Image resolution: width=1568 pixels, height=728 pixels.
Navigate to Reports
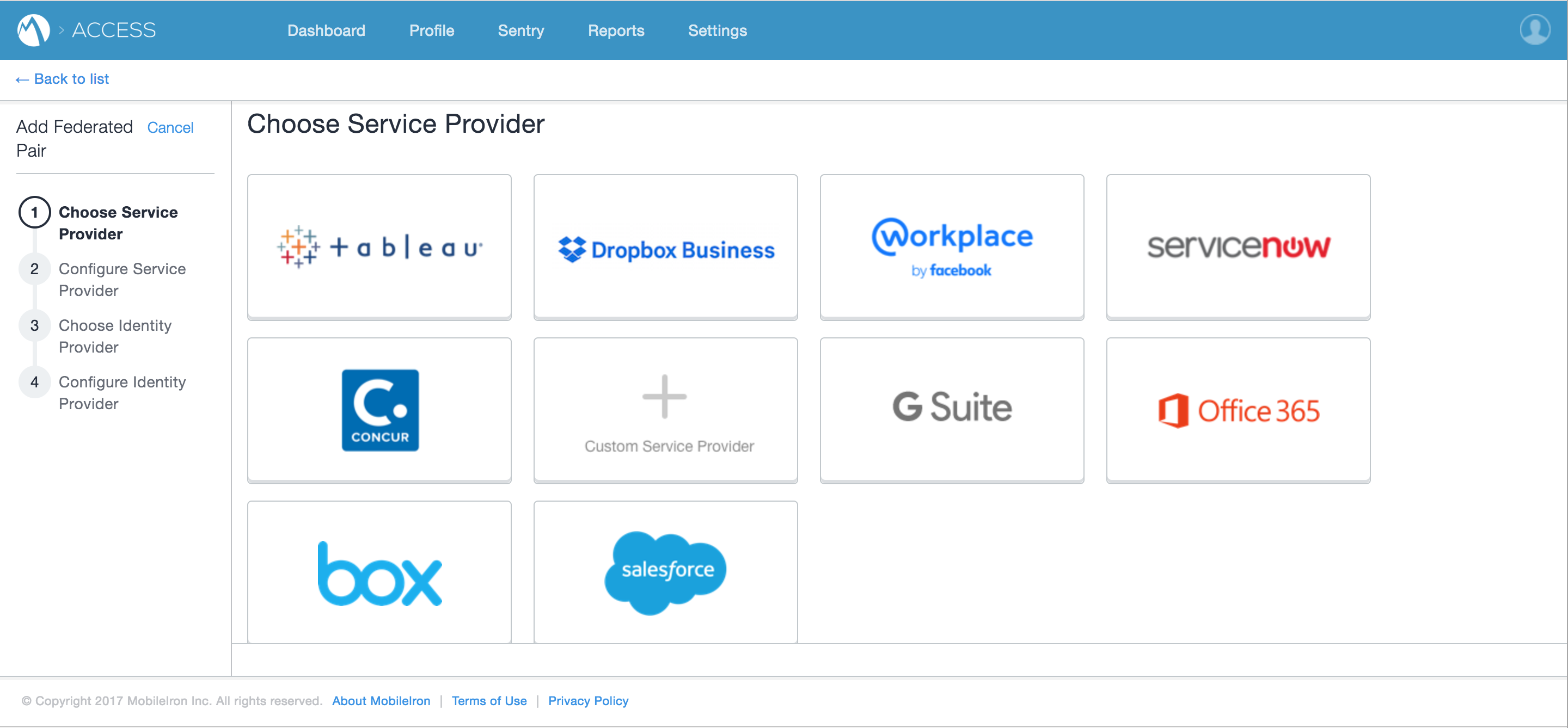[616, 30]
